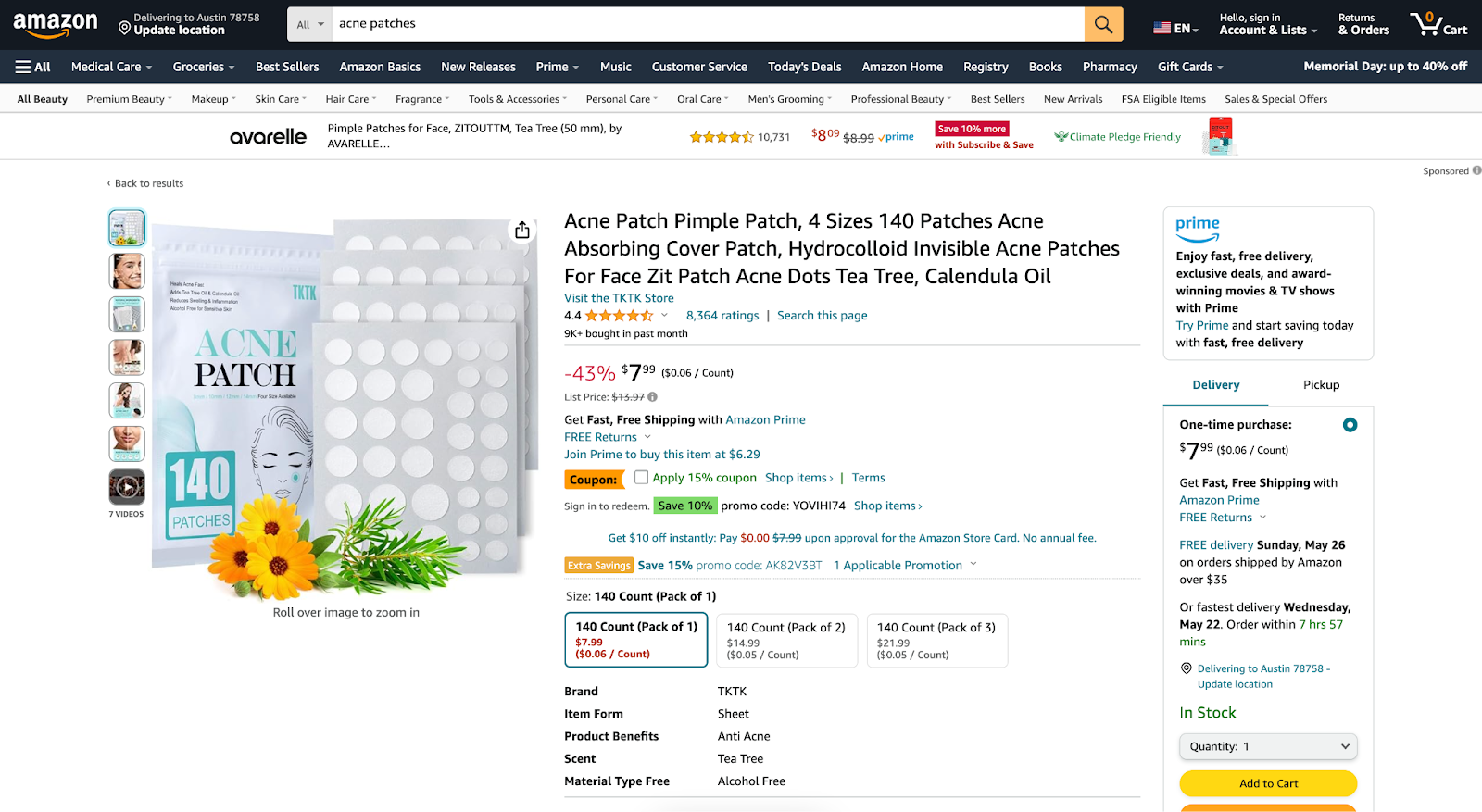
Task: Open the Quantity dropdown
Action: pyautogui.click(x=1267, y=746)
